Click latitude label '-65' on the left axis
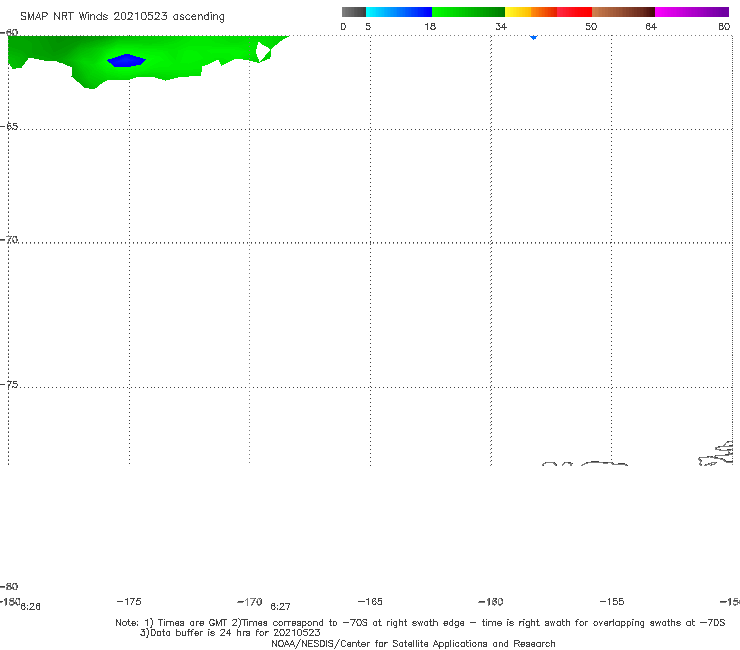The image size is (740, 650). [9, 127]
